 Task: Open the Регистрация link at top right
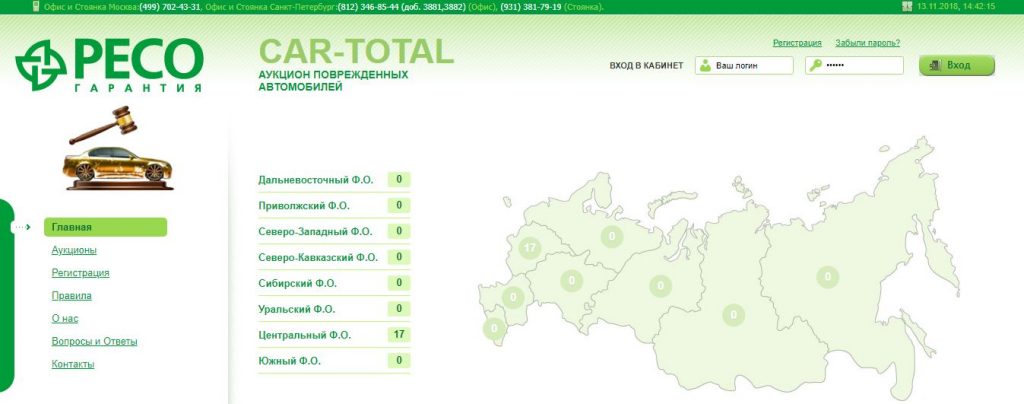click(x=797, y=43)
